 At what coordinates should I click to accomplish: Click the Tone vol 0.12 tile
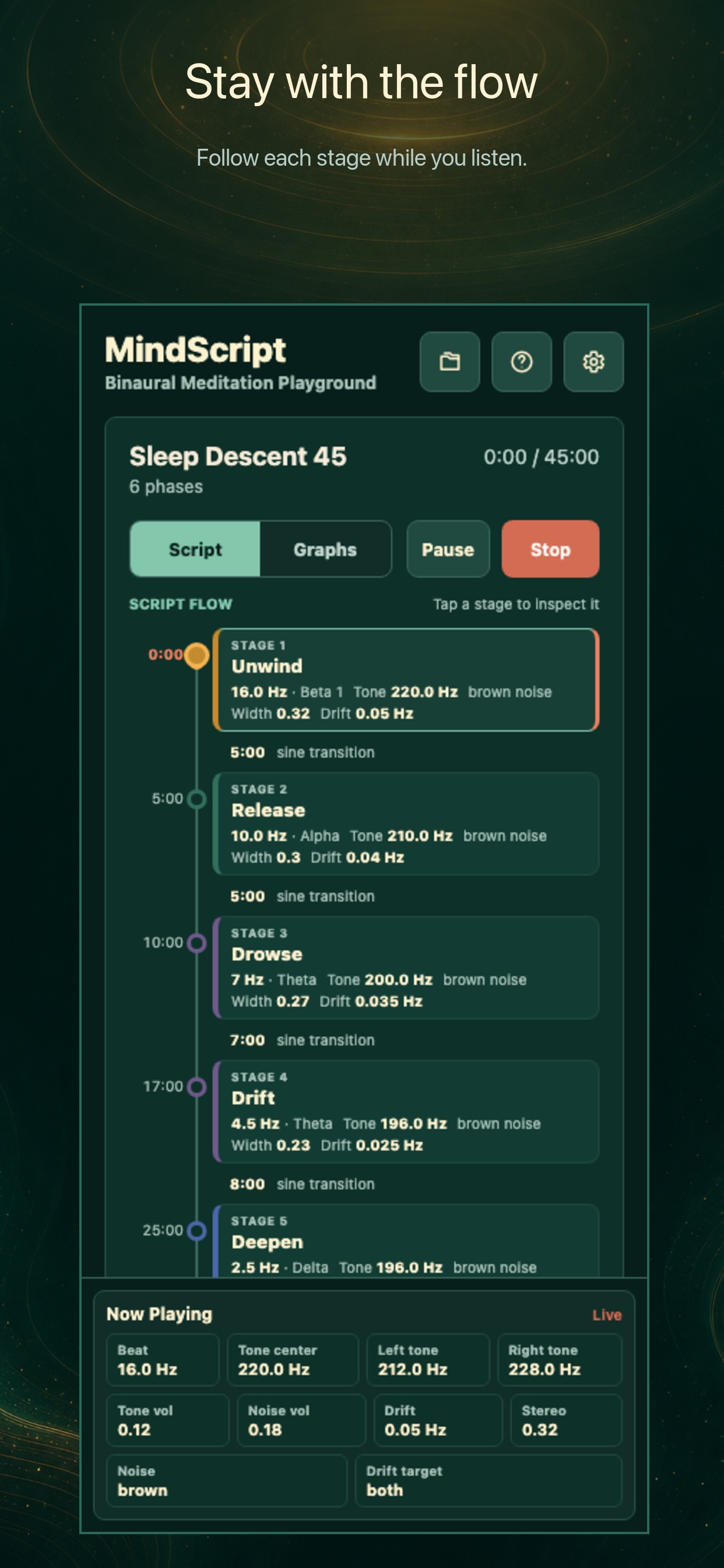168,1420
